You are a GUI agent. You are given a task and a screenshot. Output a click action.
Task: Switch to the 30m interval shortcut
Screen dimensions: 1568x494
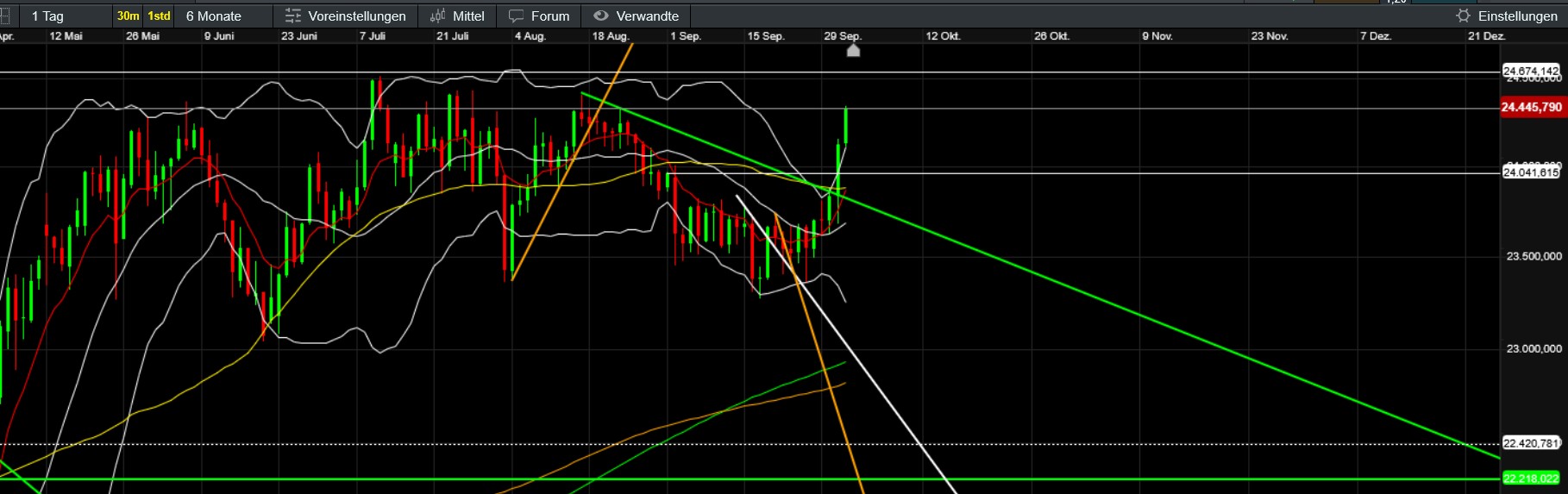pos(129,16)
